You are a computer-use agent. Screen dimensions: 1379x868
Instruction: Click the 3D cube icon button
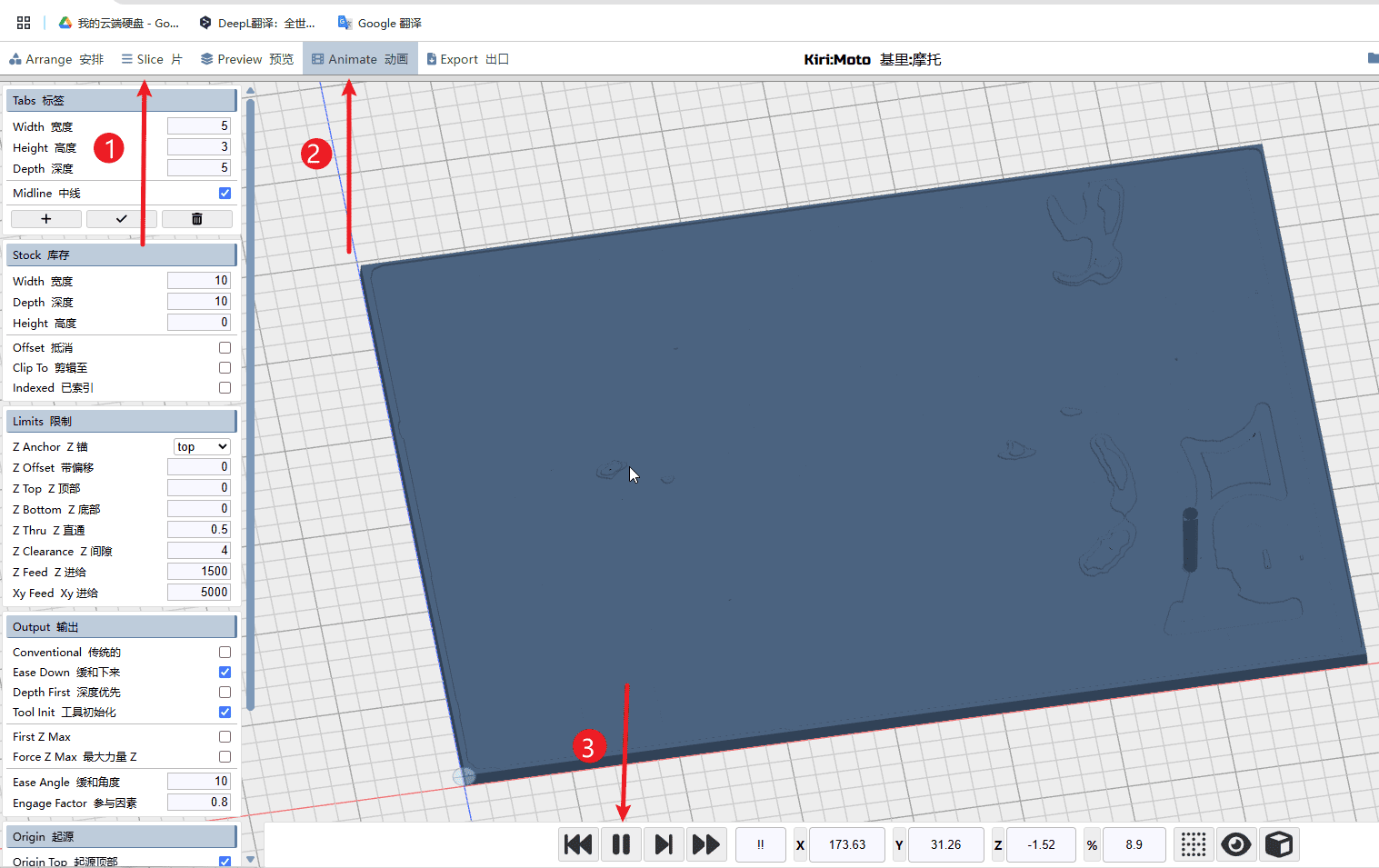coord(1278,844)
